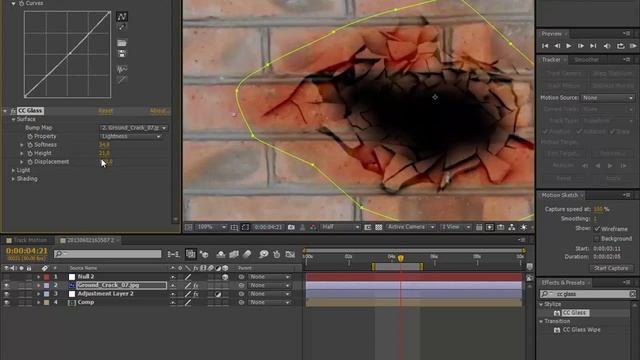The width and height of the screenshot is (640, 360).
Task: Open grid and guide options in viewer
Action: pos(234,227)
